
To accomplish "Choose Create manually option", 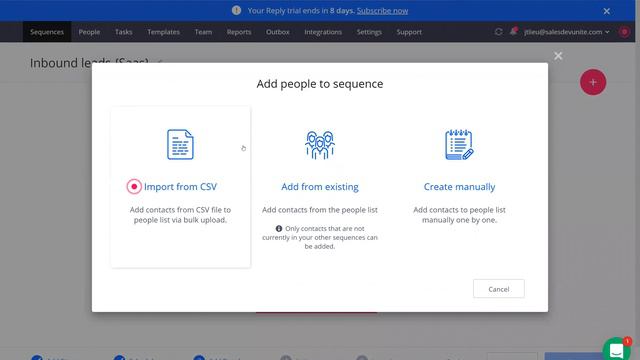I will (459, 187).
